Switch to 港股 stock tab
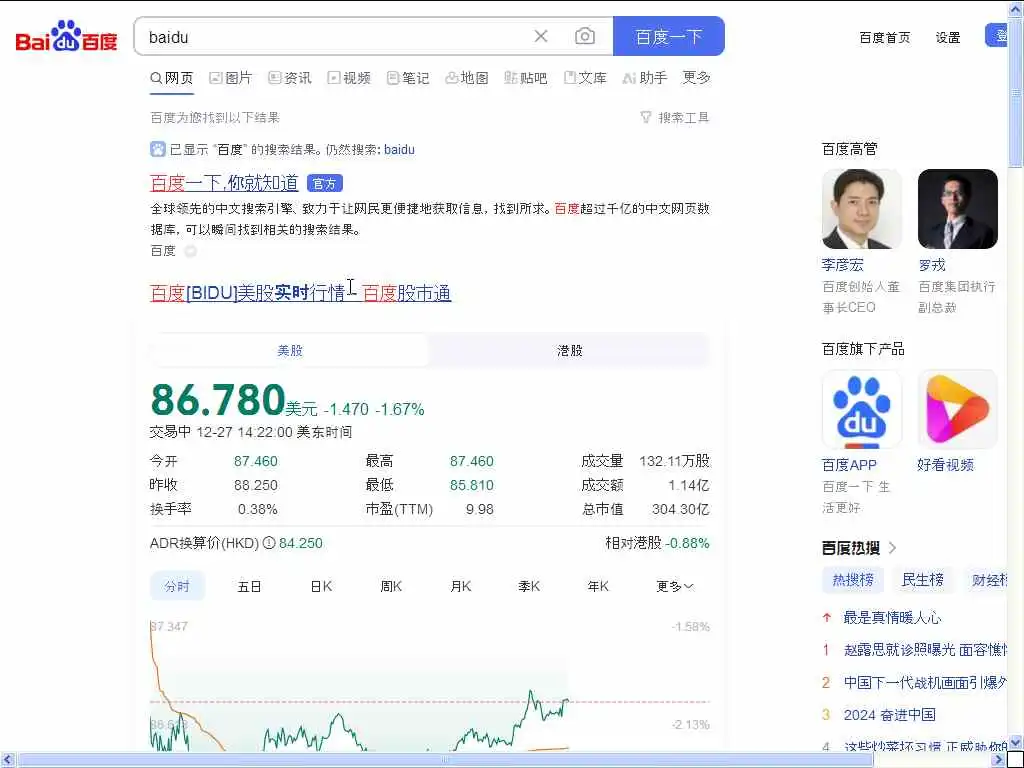 pyautogui.click(x=569, y=351)
